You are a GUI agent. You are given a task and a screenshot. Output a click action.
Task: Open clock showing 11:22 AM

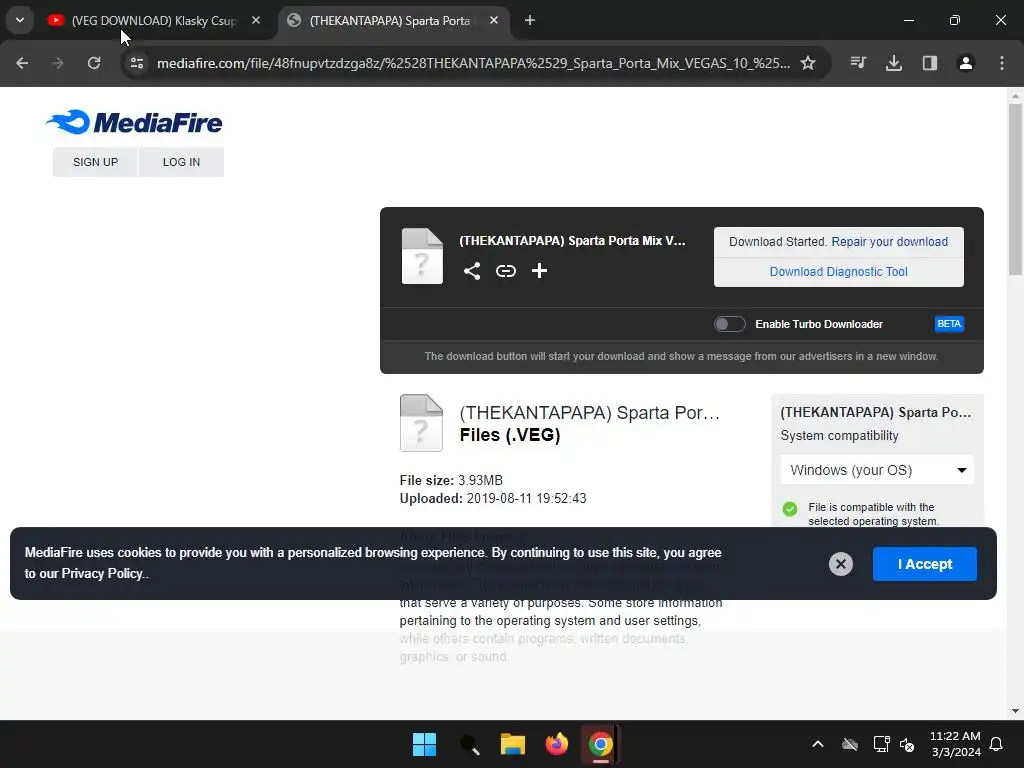point(955,744)
